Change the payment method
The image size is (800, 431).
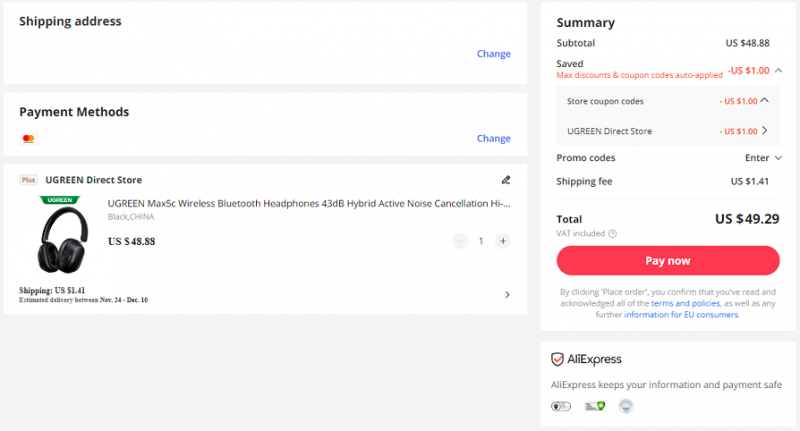[493, 138]
